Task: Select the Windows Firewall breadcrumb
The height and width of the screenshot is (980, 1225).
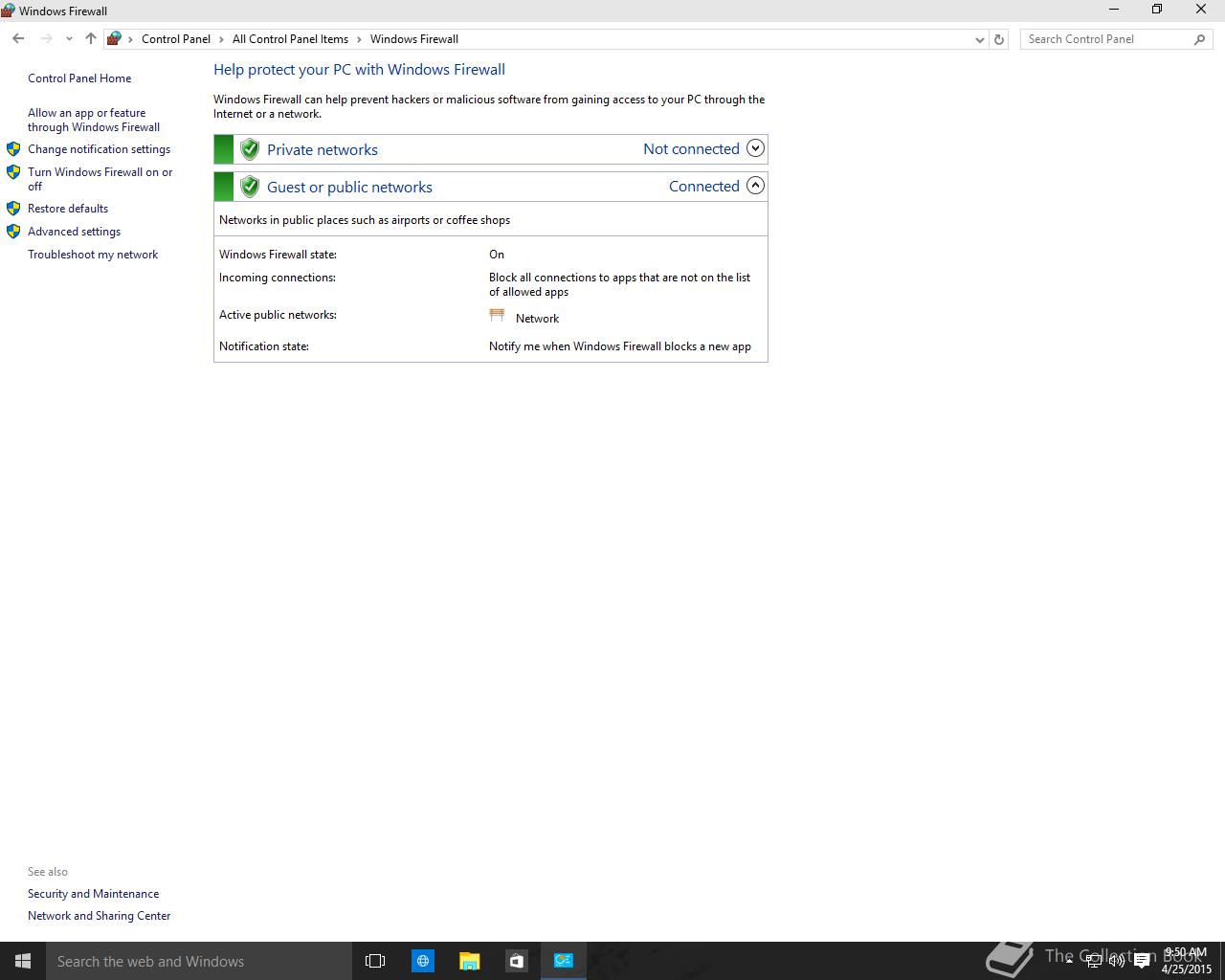Action: click(x=414, y=39)
